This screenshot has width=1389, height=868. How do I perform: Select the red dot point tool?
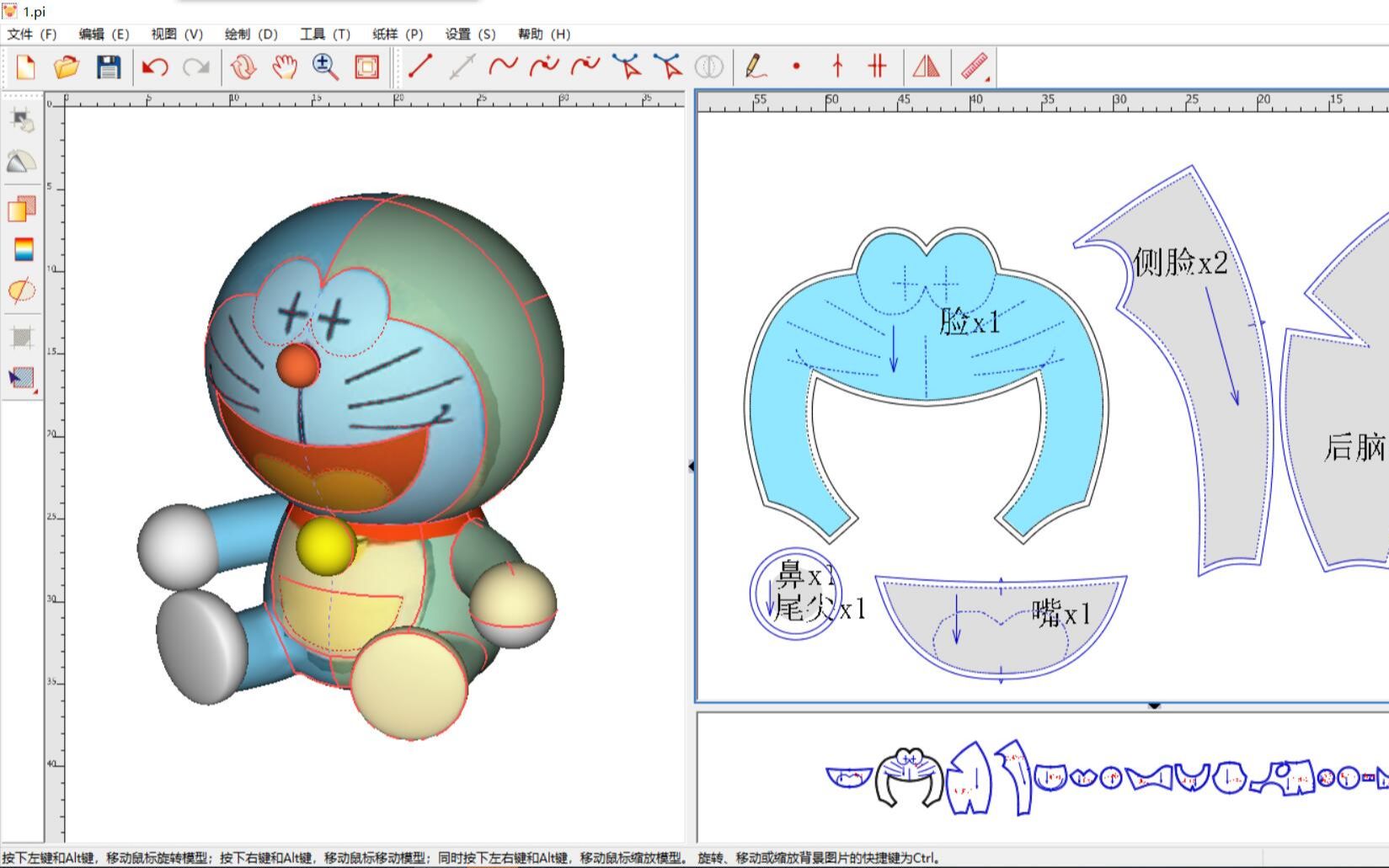796,67
